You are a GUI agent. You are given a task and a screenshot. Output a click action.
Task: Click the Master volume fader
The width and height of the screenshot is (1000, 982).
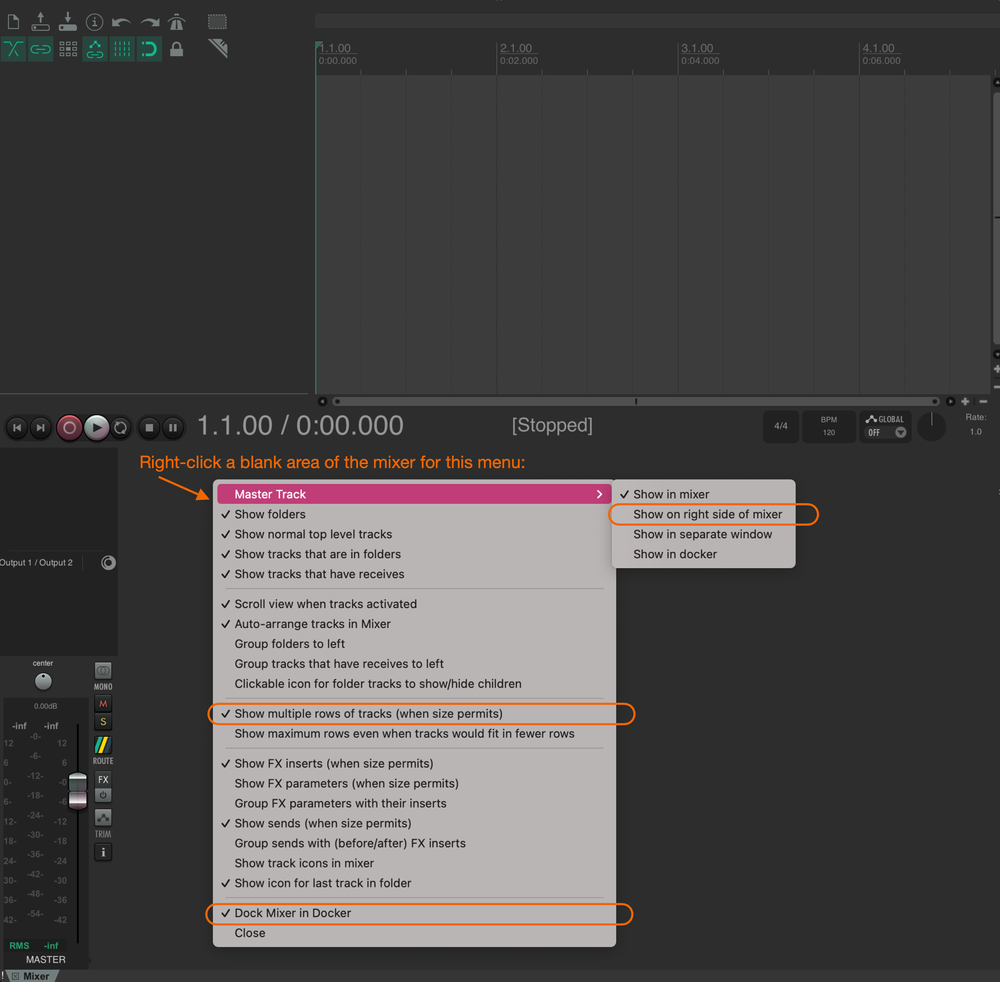tap(78, 790)
